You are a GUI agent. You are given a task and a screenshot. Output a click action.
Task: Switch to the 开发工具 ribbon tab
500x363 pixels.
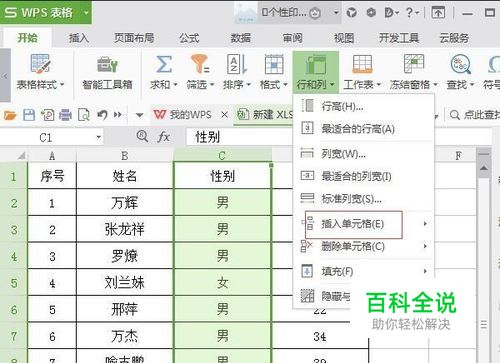click(399, 38)
